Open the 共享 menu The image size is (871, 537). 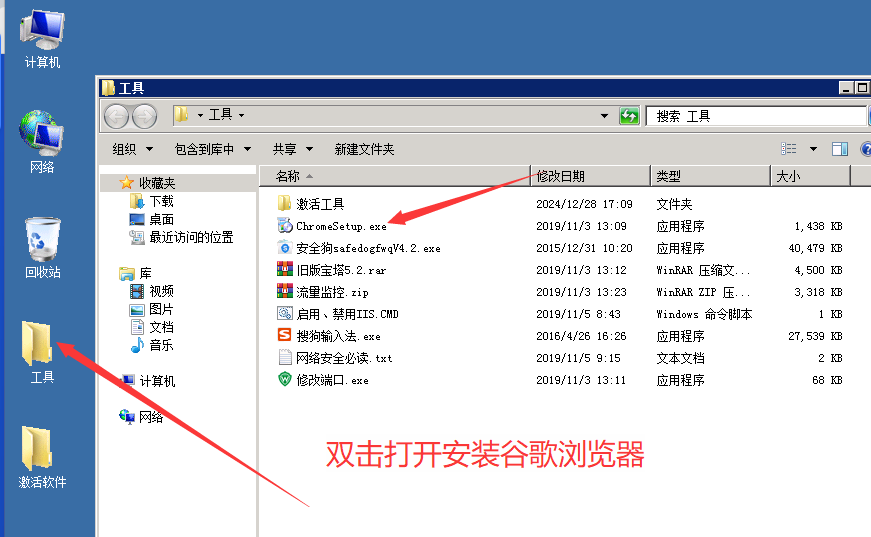(x=292, y=149)
